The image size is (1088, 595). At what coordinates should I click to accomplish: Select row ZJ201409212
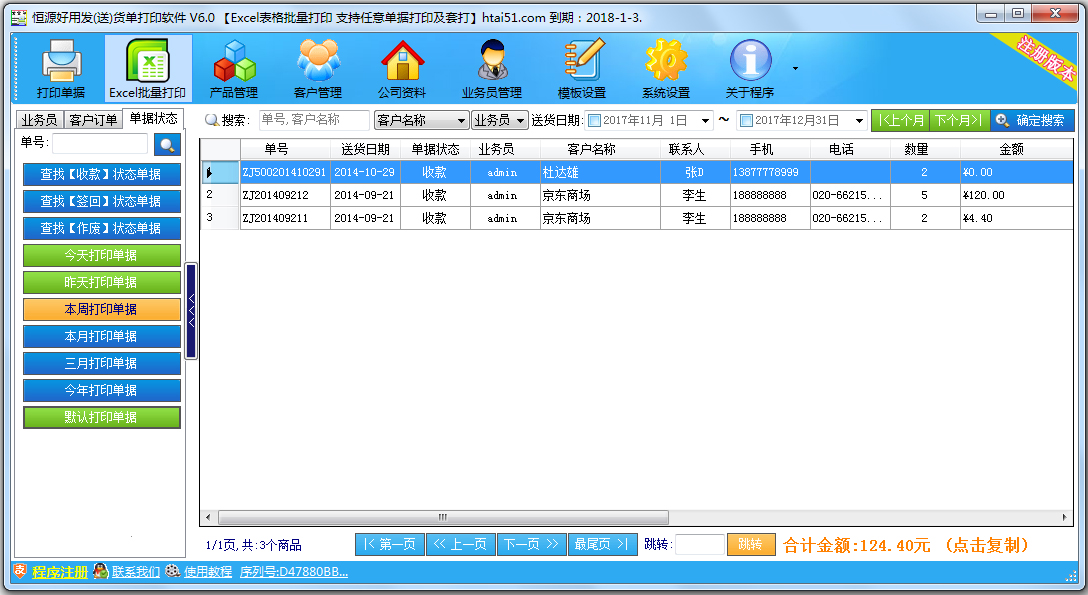(637, 195)
